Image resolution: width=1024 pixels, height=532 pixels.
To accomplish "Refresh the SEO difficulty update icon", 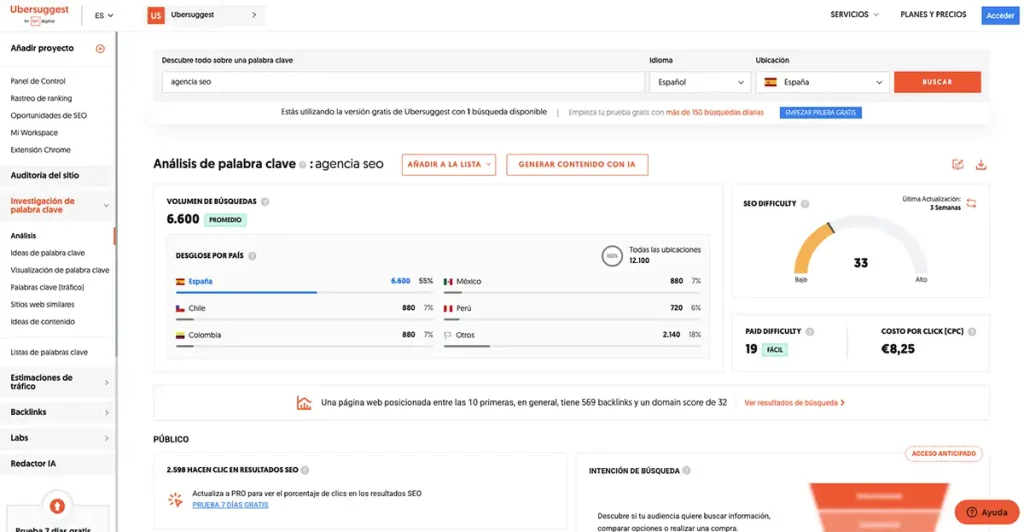I will click(971, 203).
